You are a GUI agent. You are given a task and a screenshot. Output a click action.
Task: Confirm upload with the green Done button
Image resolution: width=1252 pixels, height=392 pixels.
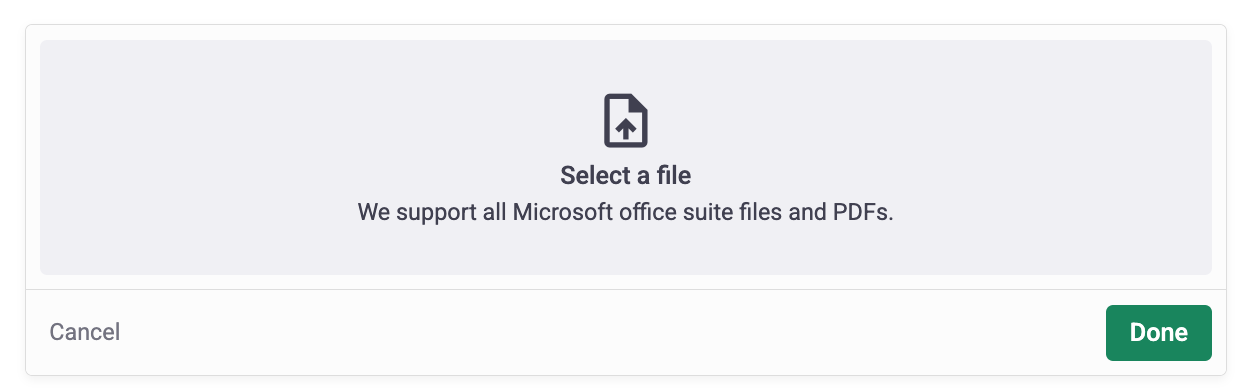[x=1158, y=333]
